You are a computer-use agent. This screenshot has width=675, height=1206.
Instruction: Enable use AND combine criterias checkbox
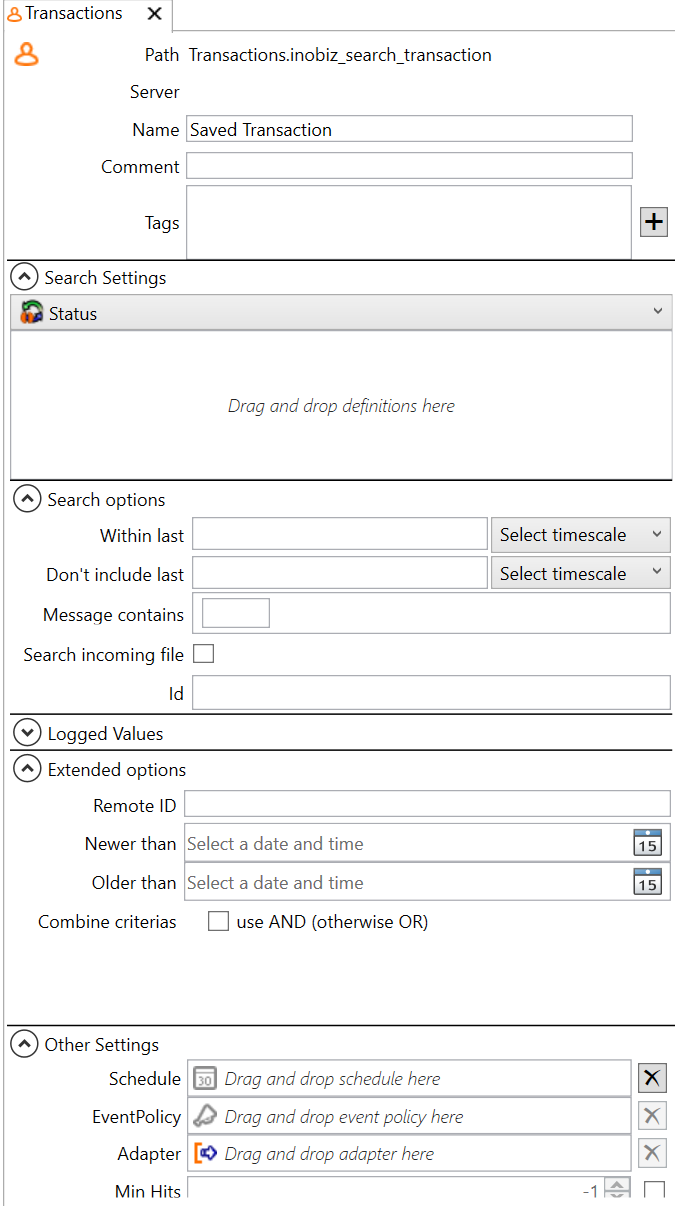click(218, 921)
